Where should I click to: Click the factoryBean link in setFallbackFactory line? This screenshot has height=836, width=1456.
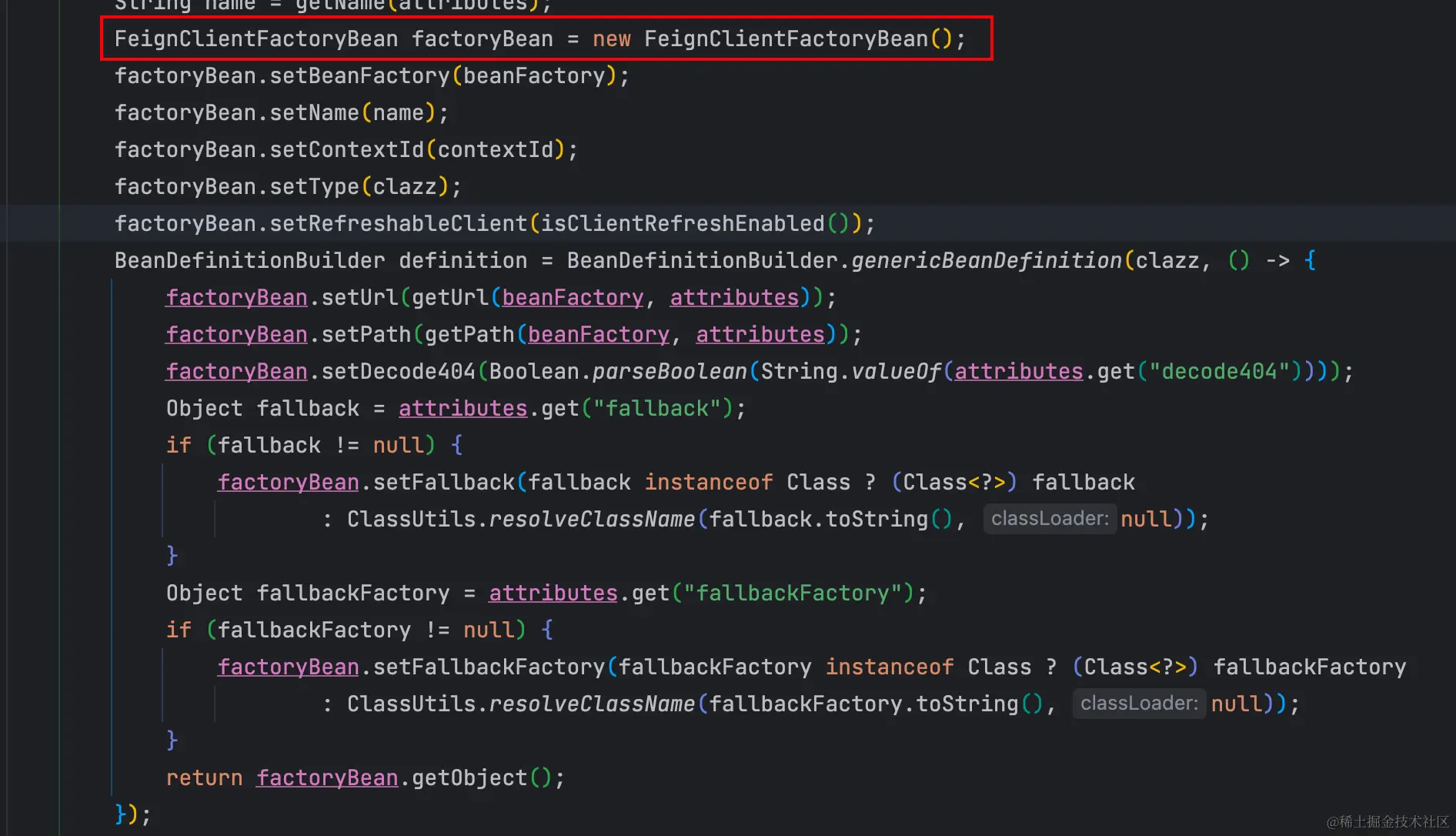[288, 666]
